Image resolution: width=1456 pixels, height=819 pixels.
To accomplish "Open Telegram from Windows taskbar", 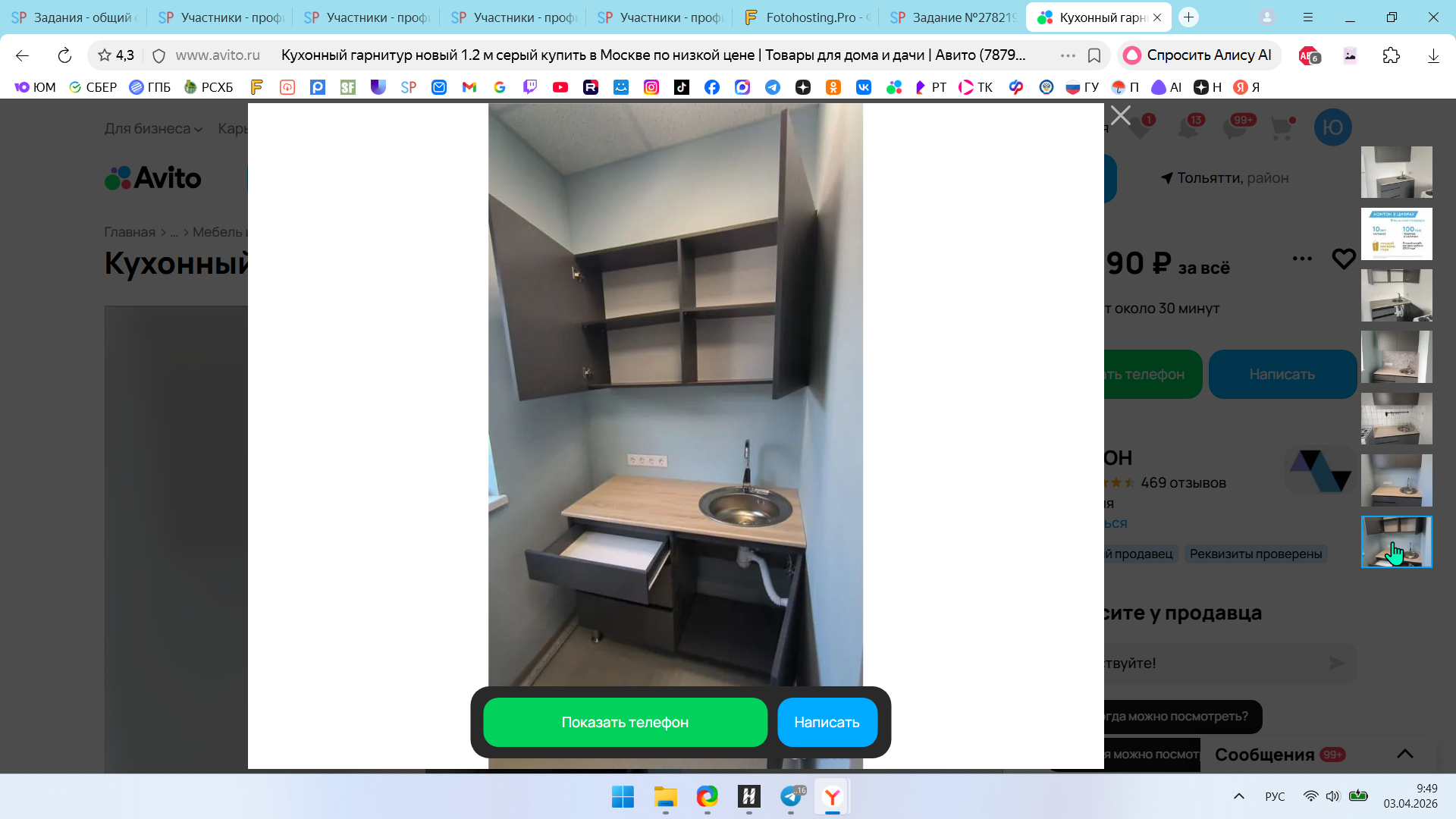I will (x=791, y=796).
